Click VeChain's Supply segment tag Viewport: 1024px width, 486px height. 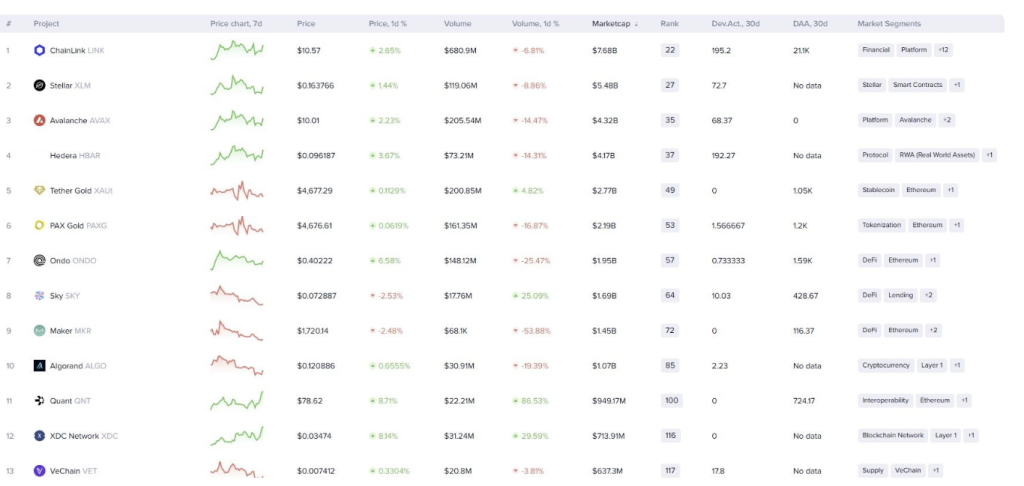click(872, 470)
